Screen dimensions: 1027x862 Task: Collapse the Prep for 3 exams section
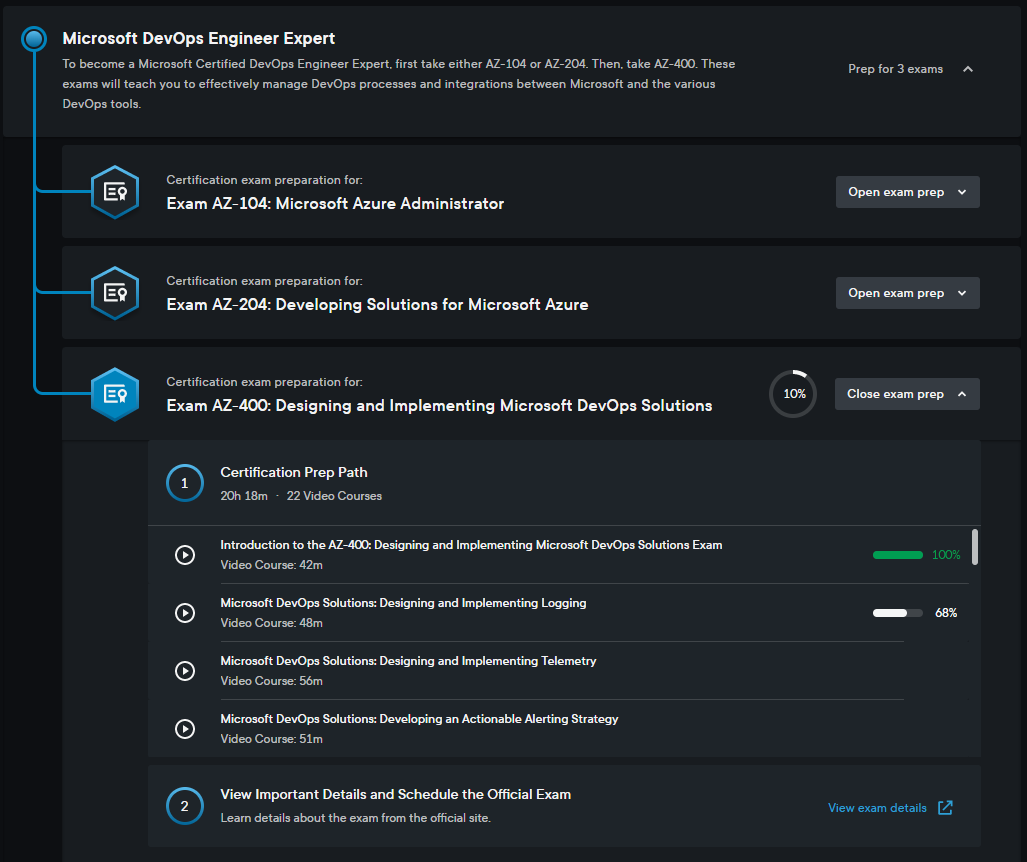pyautogui.click(x=967, y=69)
